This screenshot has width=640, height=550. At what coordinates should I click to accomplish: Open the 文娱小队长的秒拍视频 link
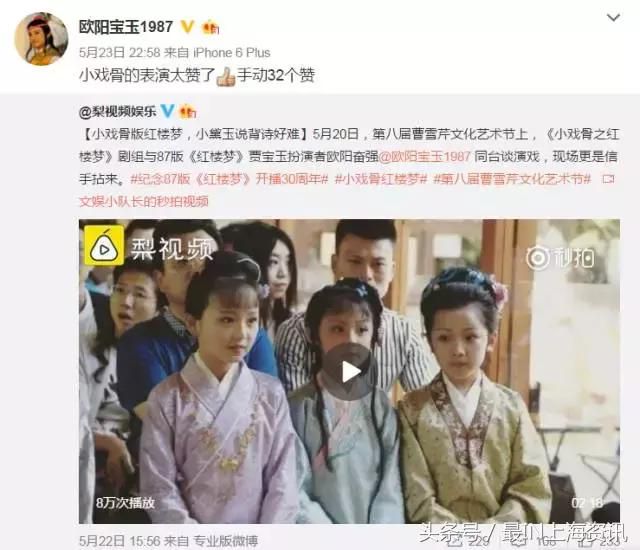point(144,201)
